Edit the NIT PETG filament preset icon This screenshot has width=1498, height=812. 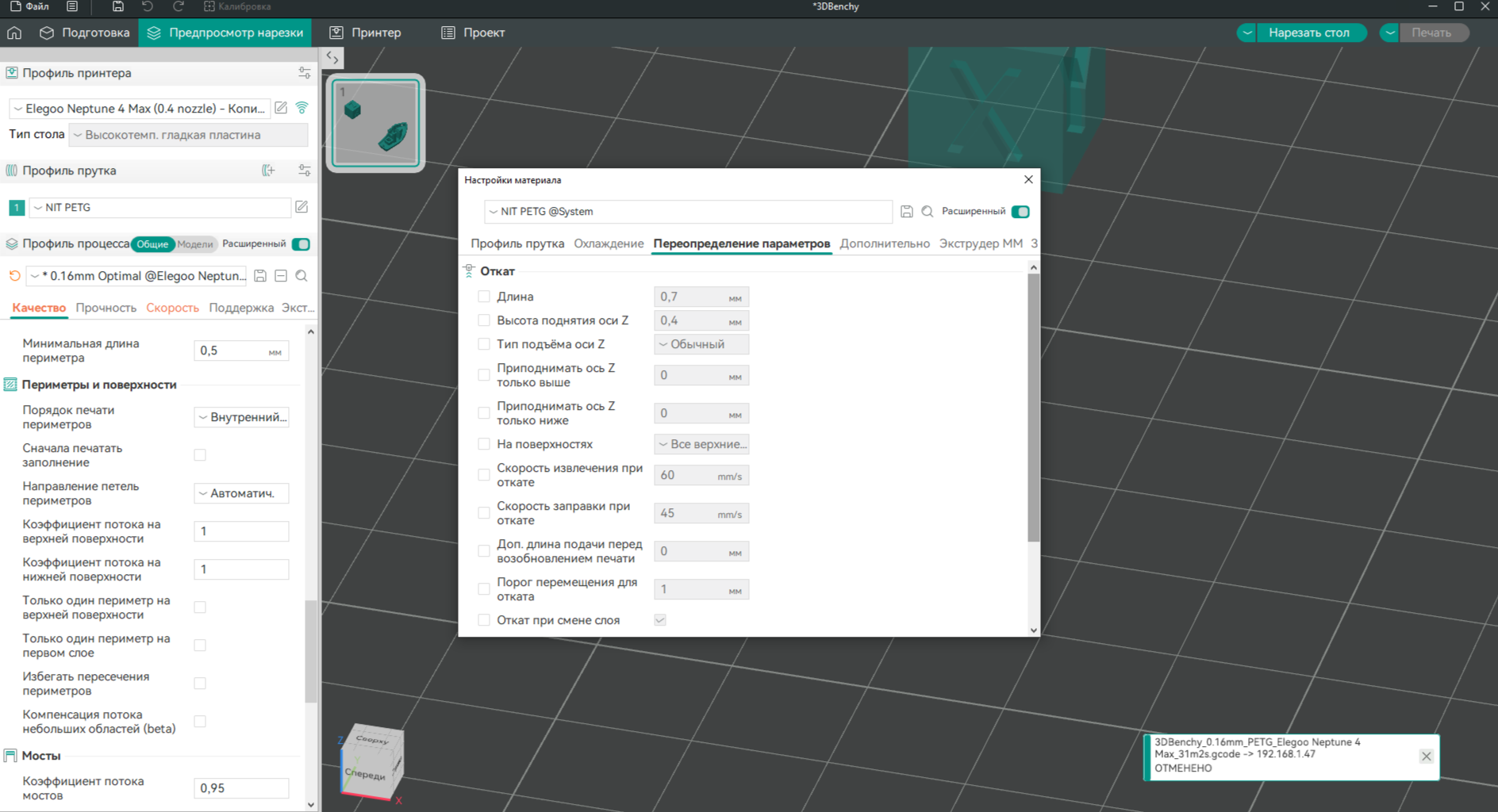(x=302, y=207)
